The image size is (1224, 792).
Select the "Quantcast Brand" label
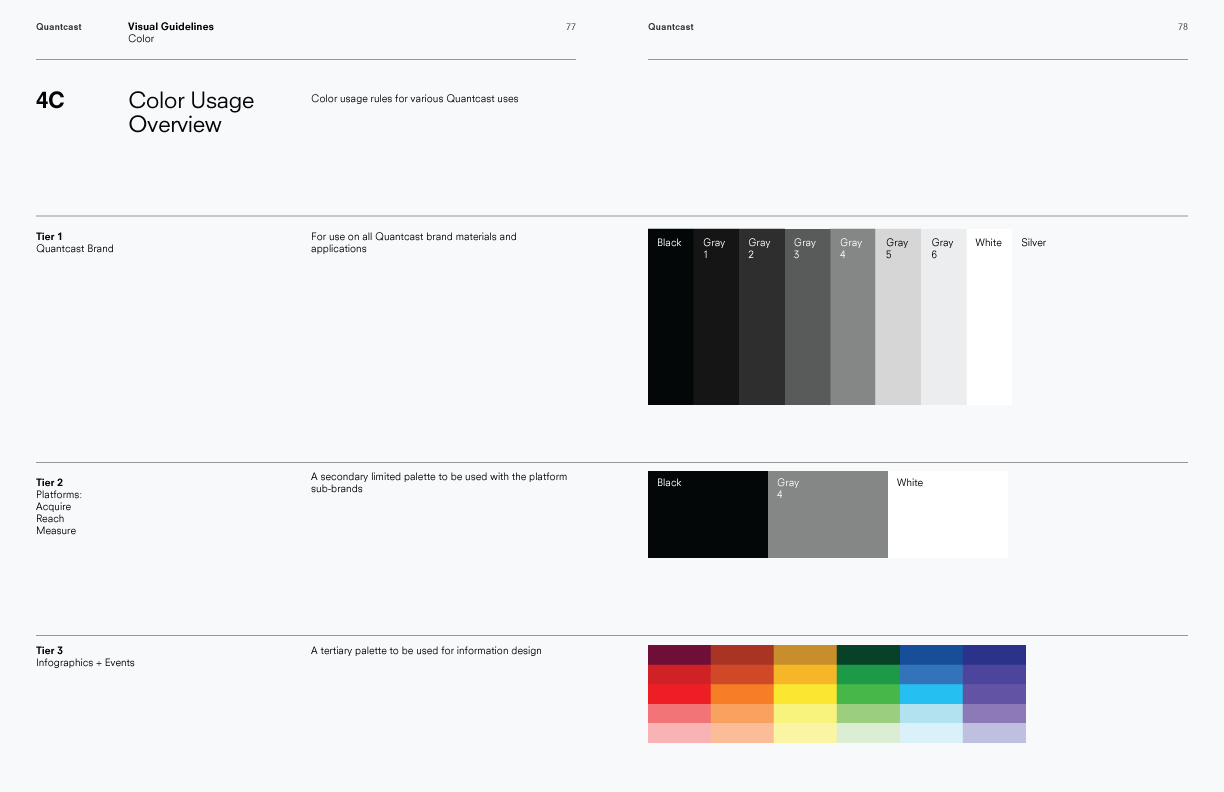click(75, 249)
